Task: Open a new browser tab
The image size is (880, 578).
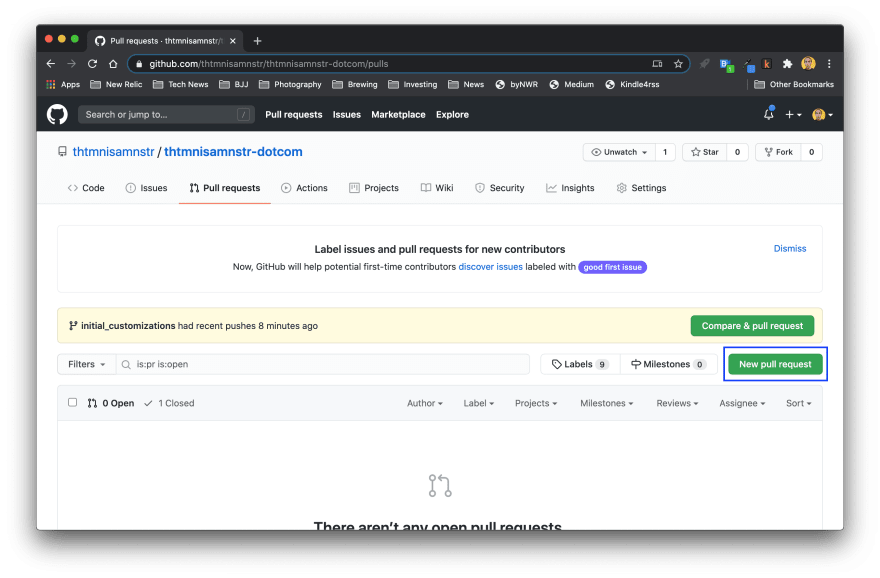Action: [257, 41]
